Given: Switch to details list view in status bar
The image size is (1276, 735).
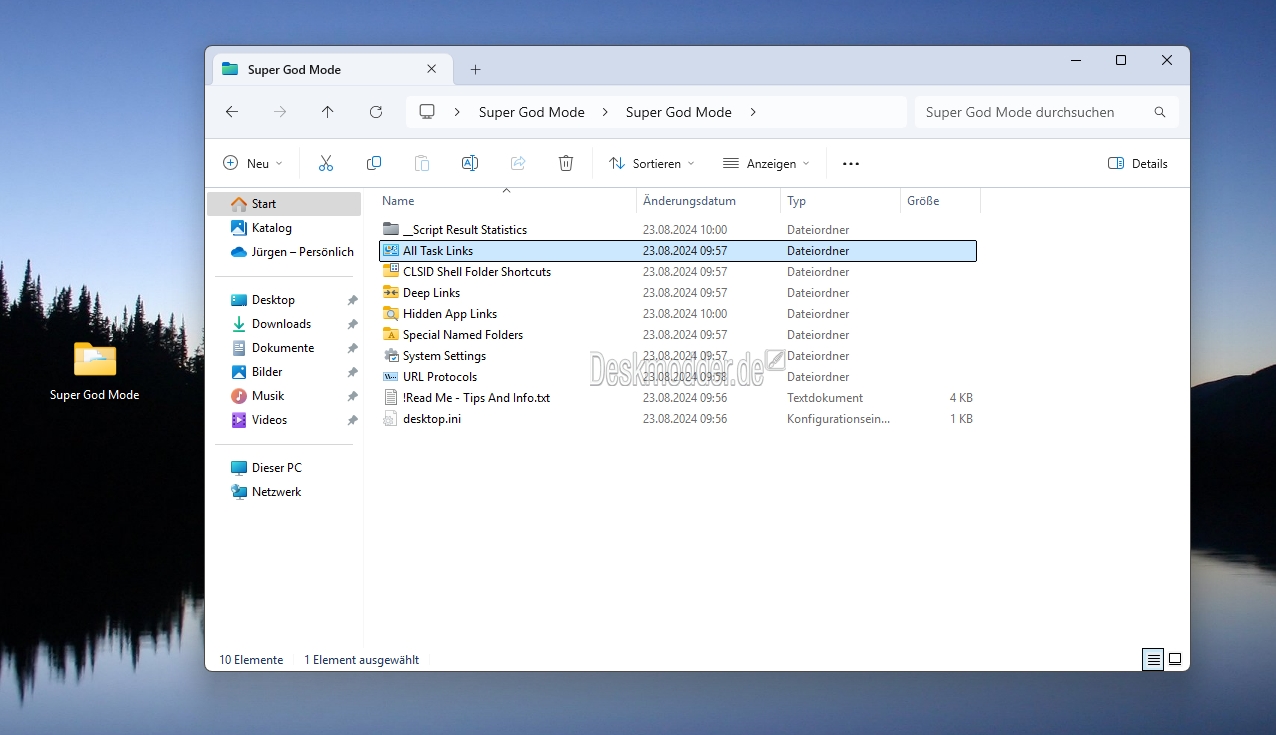Looking at the screenshot, I should (x=1153, y=659).
